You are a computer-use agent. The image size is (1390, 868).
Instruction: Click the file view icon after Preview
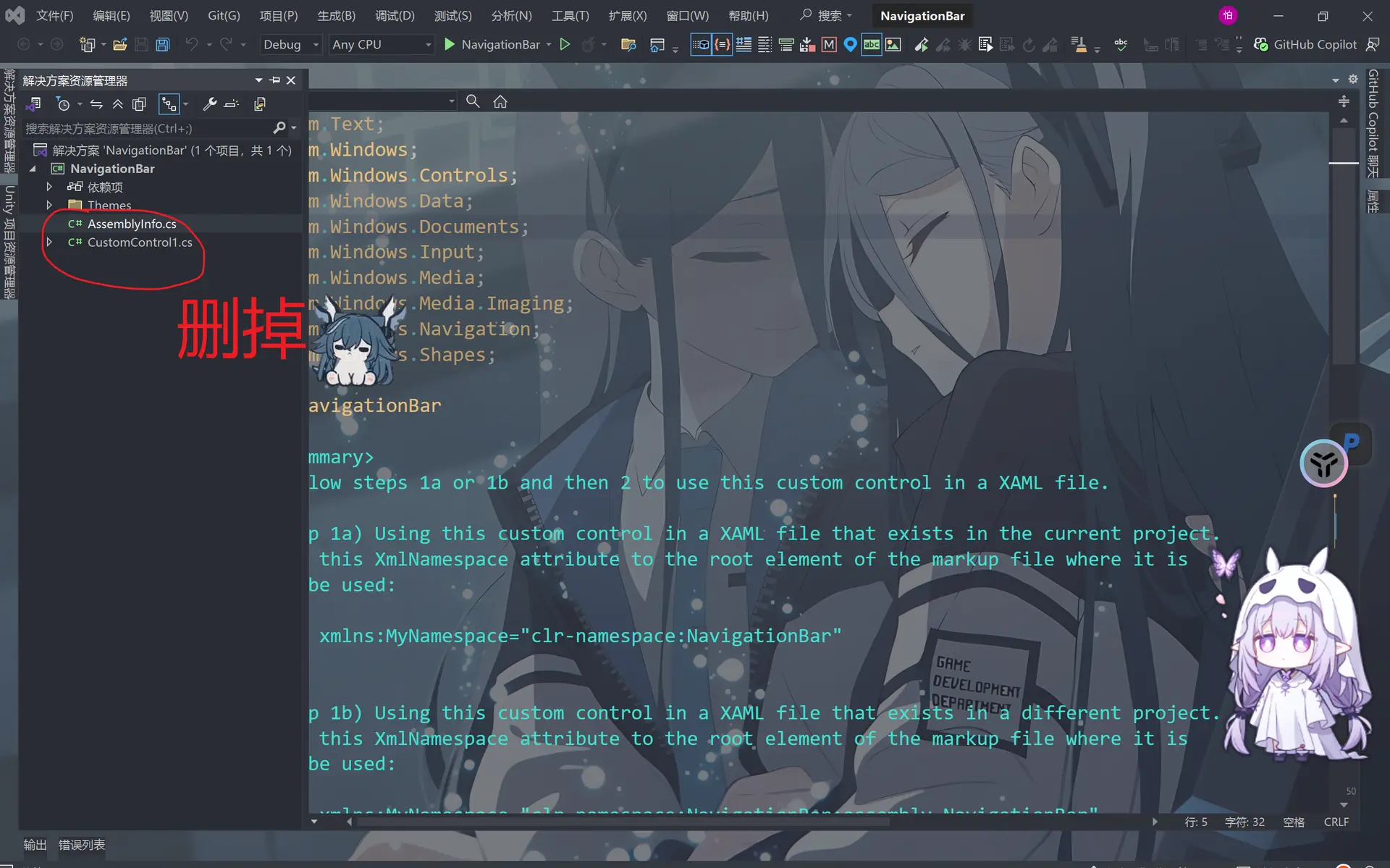point(260,104)
